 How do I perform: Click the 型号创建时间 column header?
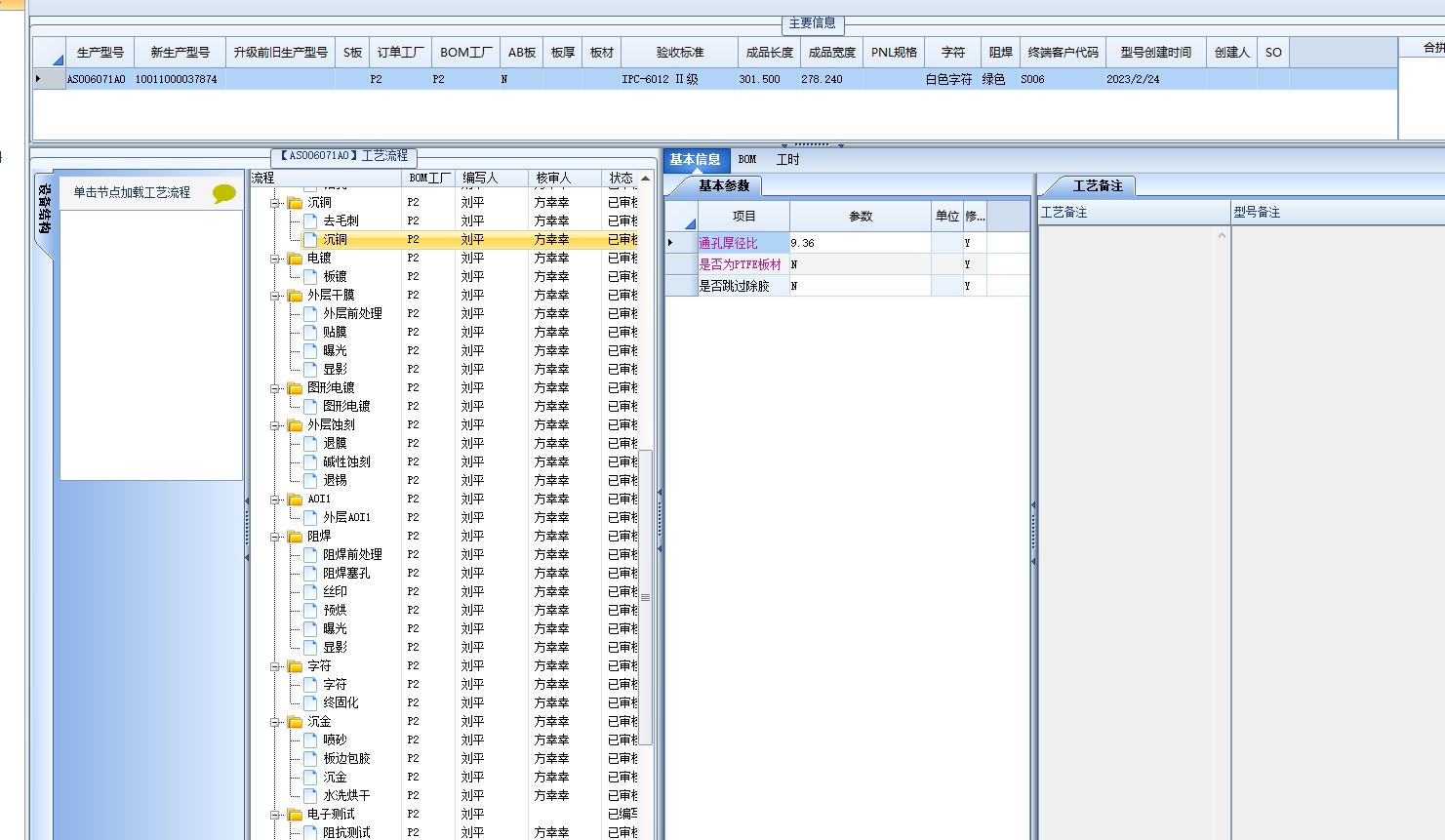pyautogui.click(x=1155, y=53)
